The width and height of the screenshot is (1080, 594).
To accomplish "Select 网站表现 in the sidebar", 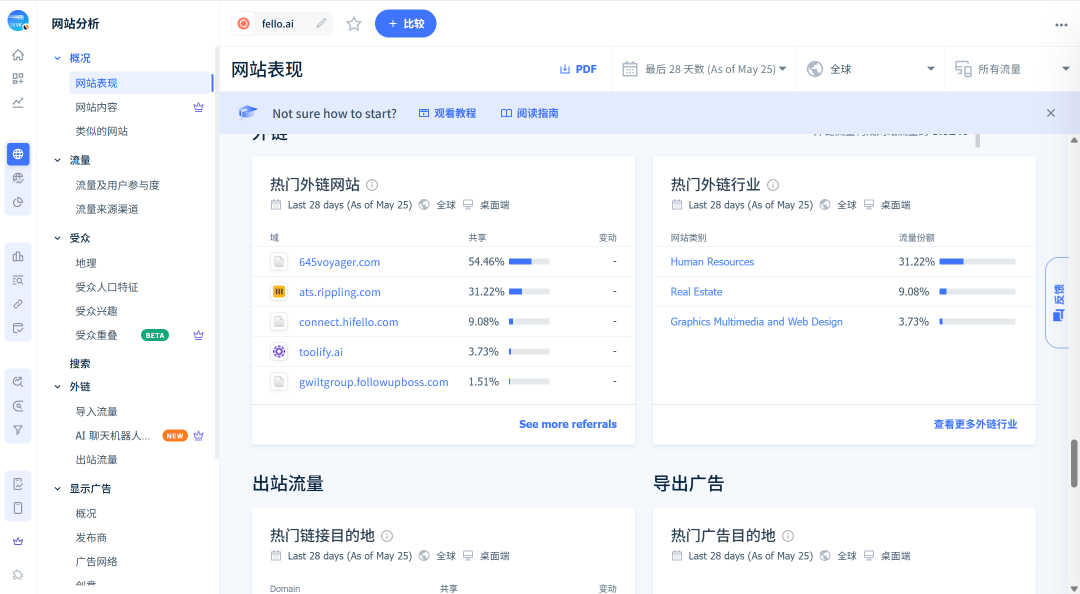I will click(140, 83).
